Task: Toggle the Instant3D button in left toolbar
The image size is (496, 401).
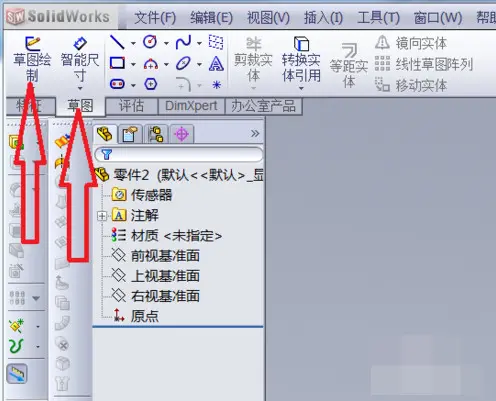Action: pyautogui.click(x=17, y=373)
